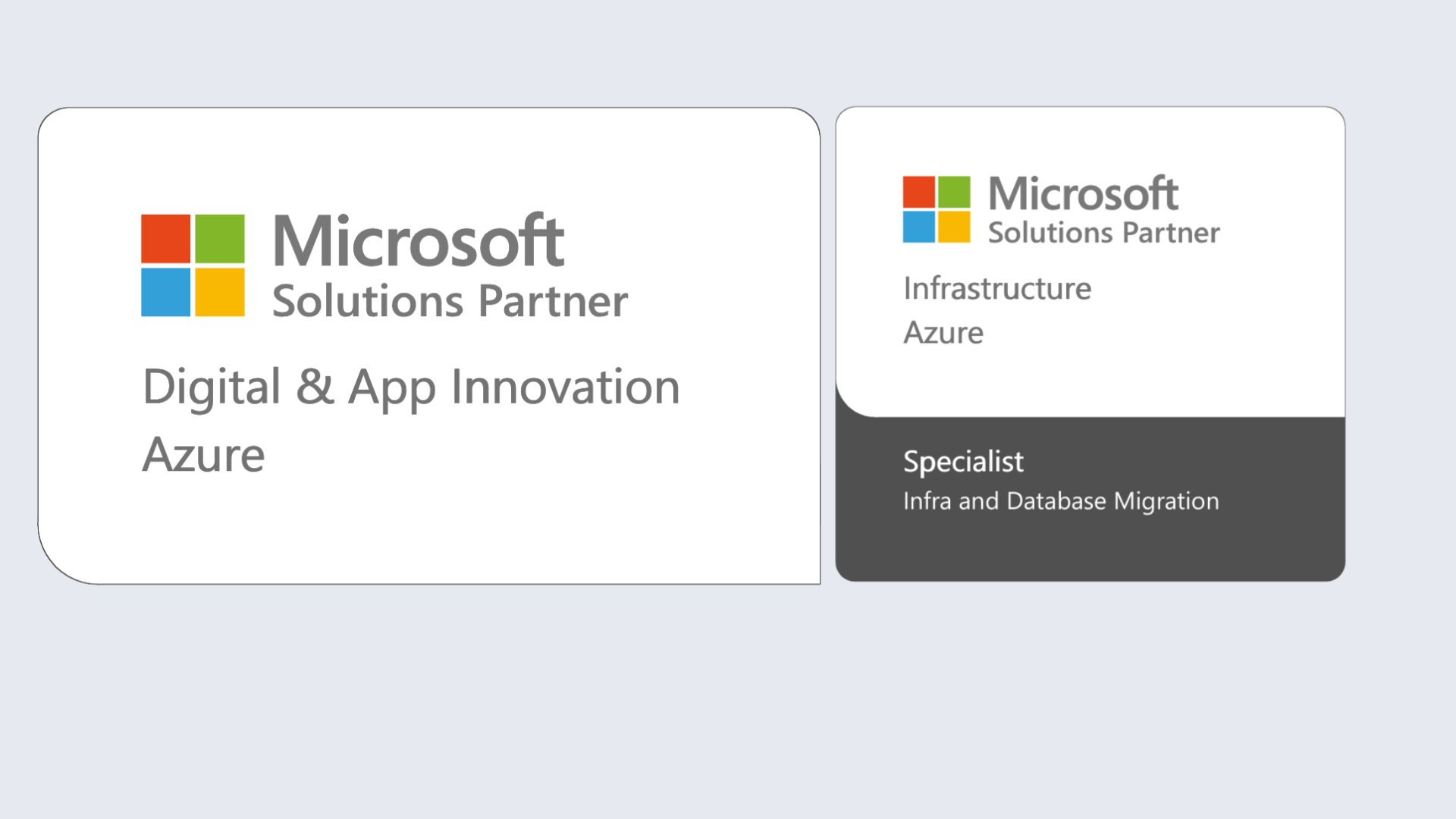Viewport: 1456px width, 819px height.
Task: Click the "Infra and Database Migration" text
Action: pos(1061,501)
